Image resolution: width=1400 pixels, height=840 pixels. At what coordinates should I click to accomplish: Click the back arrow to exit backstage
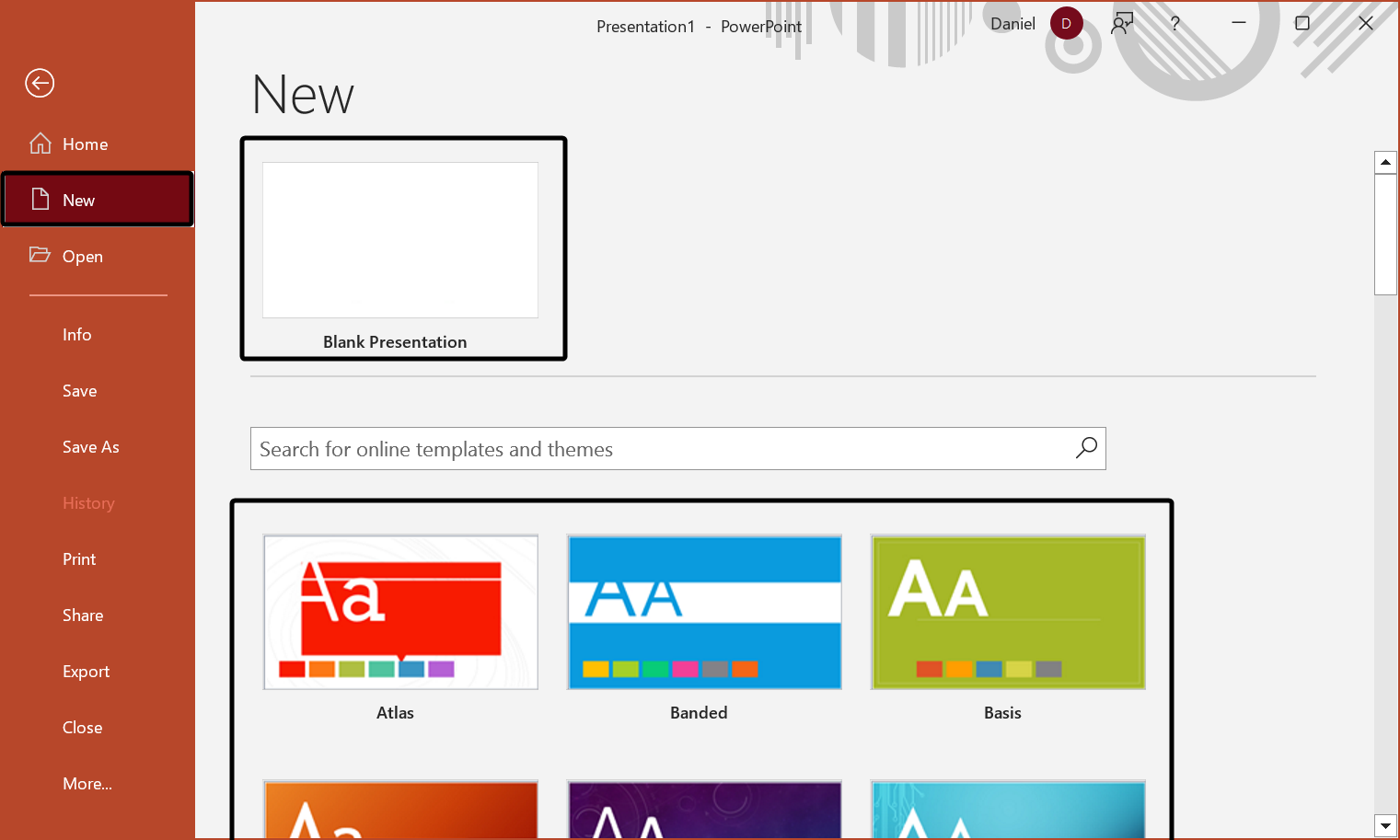(x=40, y=84)
